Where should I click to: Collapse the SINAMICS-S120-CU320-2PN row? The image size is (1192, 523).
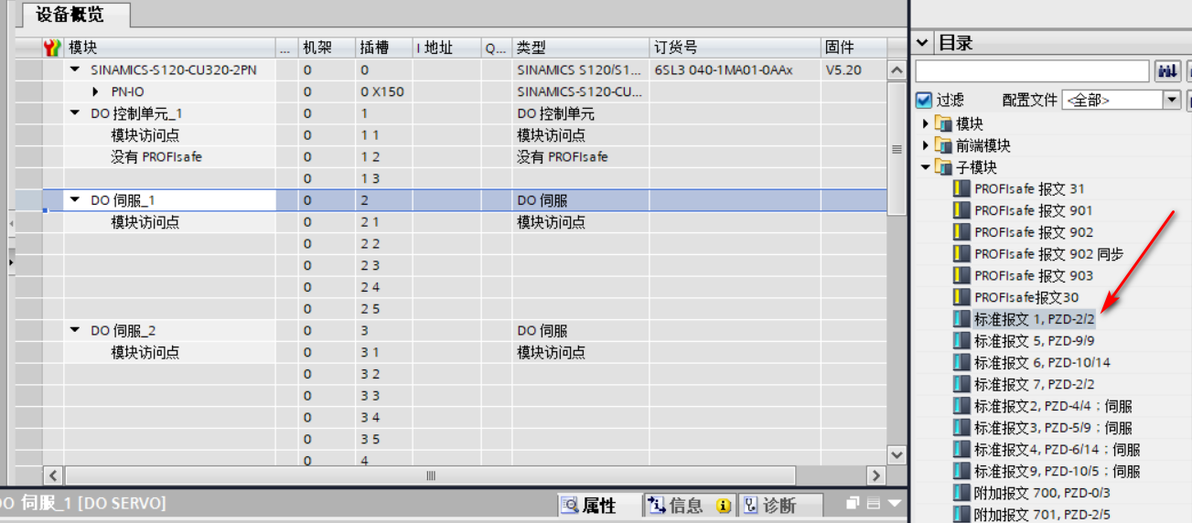(x=74, y=70)
